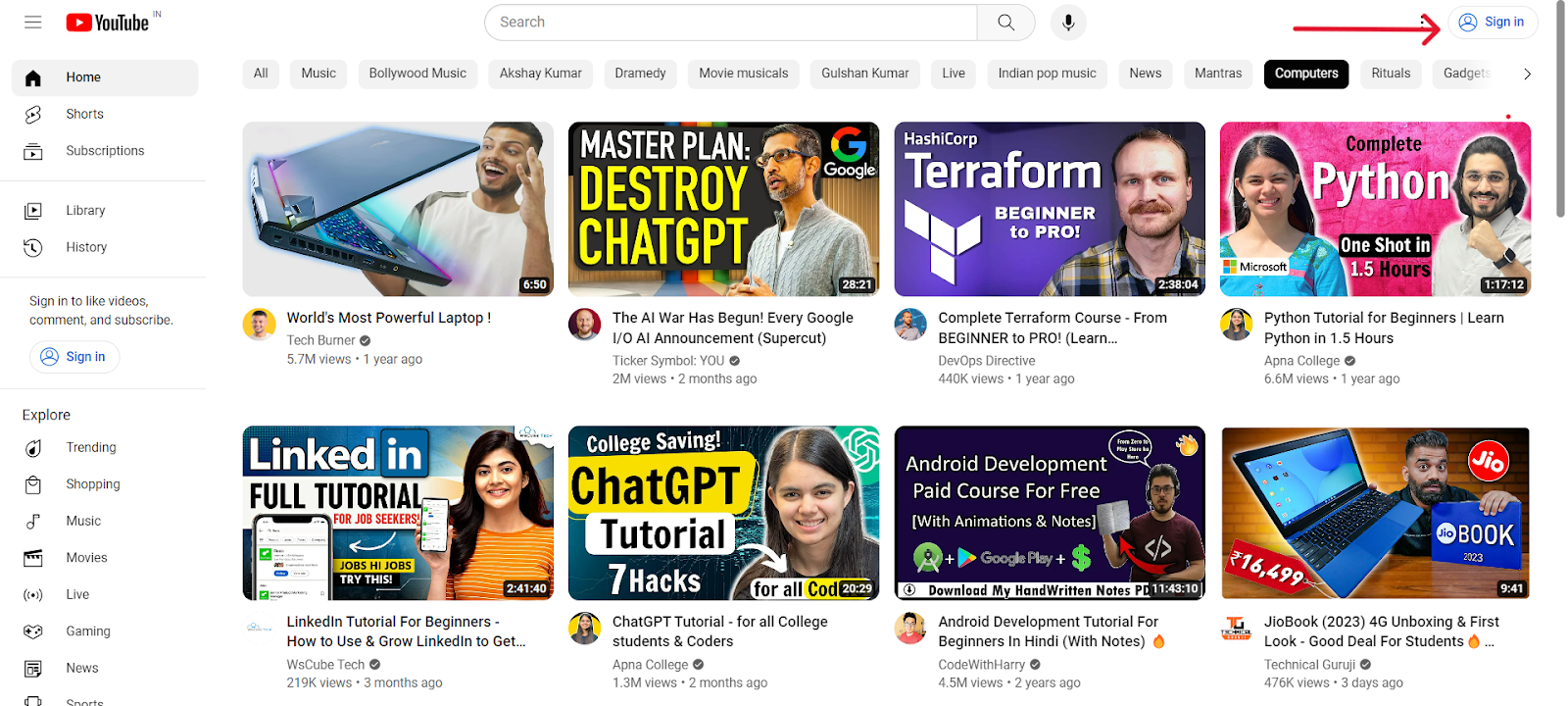Play the JioBook laptop thumbnail
Image resolution: width=1568 pixels, height=706 pixels.
point(1375,513)
